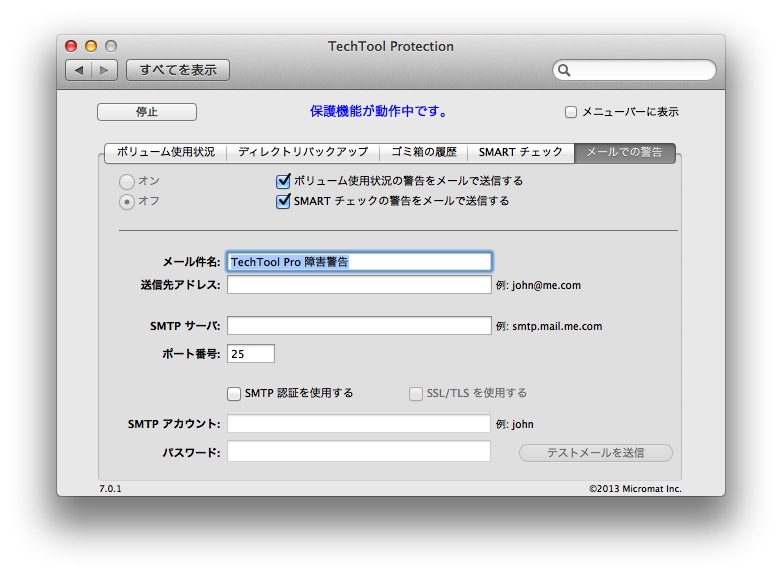
Task: Click the パスワード input field
Action: pos(359,451)
